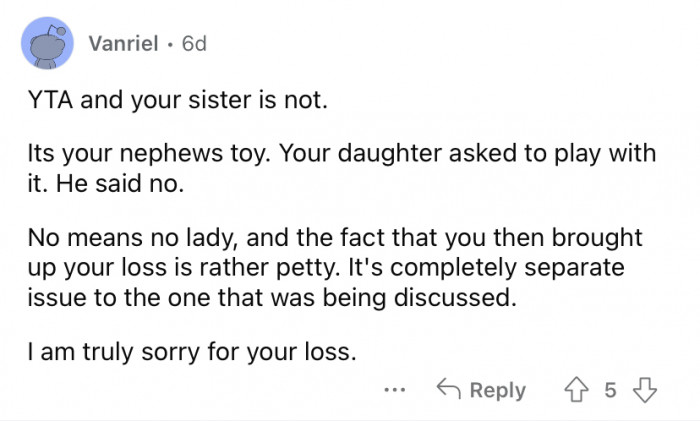Click the separator dot after Vanriel
Screen dimensions: 700x421
pos(170,44)
